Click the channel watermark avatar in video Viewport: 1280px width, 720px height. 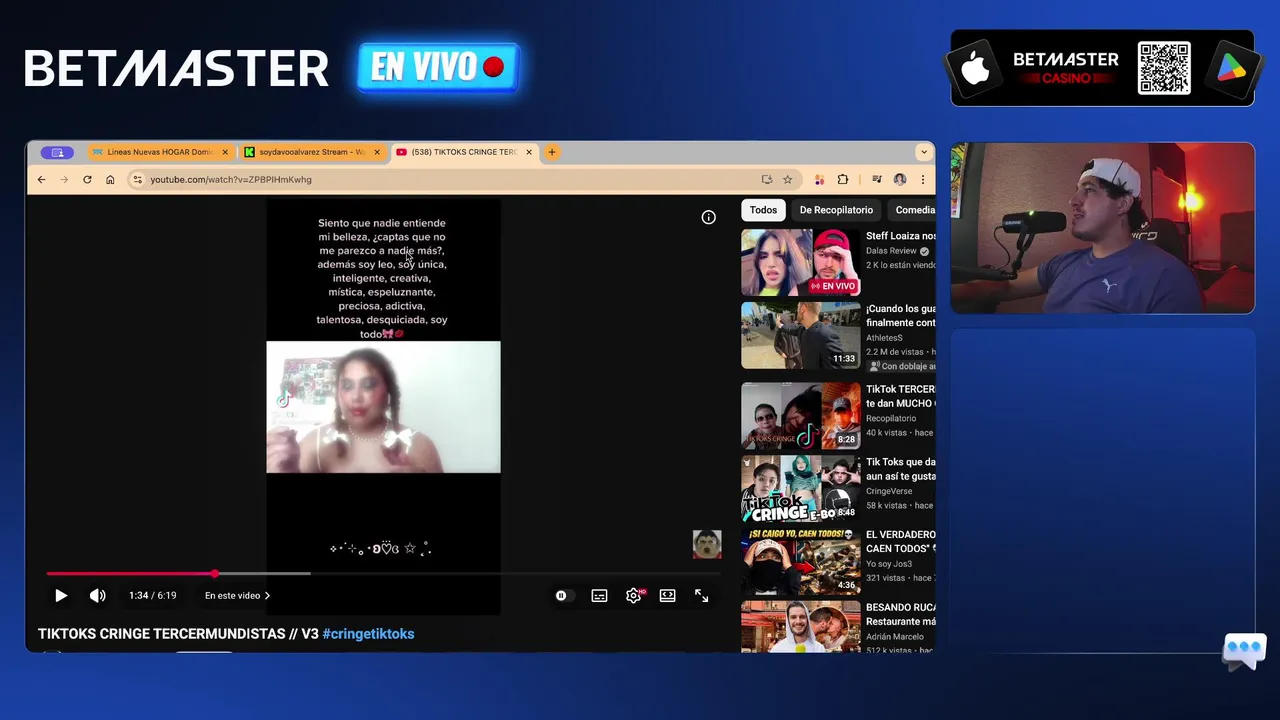coord(707,544)
